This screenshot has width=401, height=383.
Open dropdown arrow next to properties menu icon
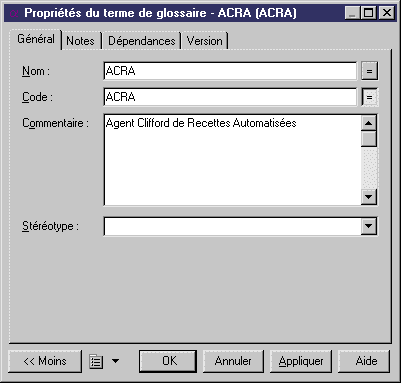tap(115, 361)
